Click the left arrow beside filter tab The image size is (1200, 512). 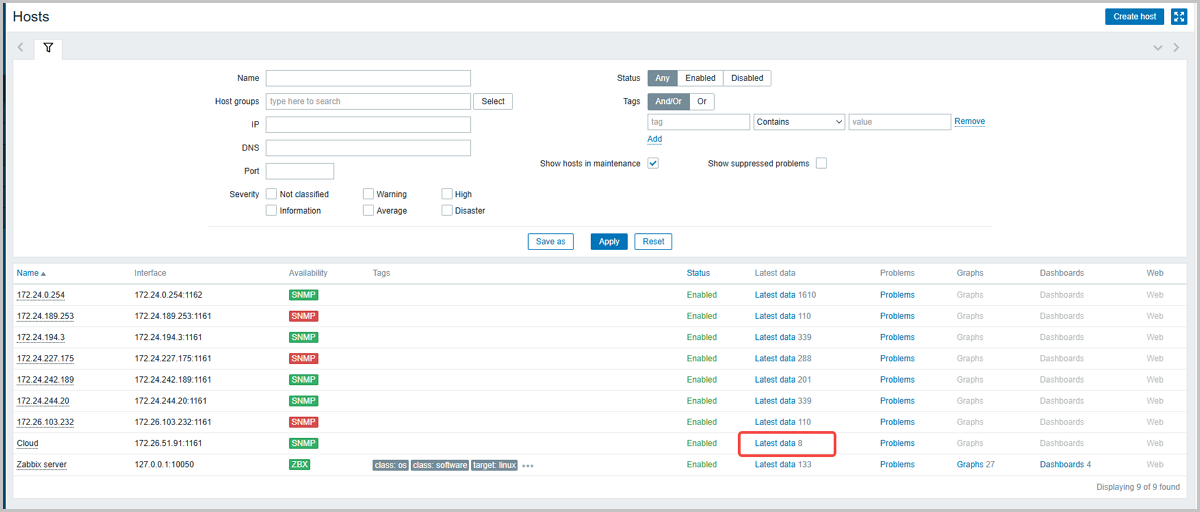point(21,48)
